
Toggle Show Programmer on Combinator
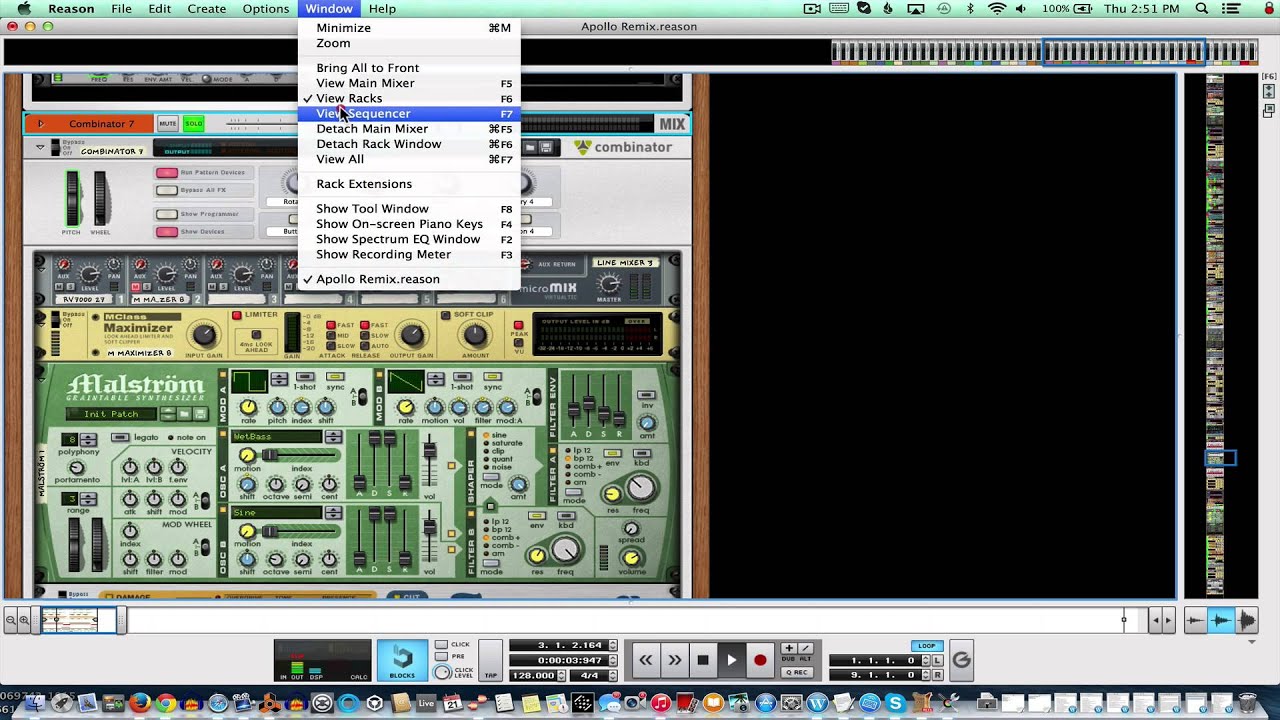(166, 214)
